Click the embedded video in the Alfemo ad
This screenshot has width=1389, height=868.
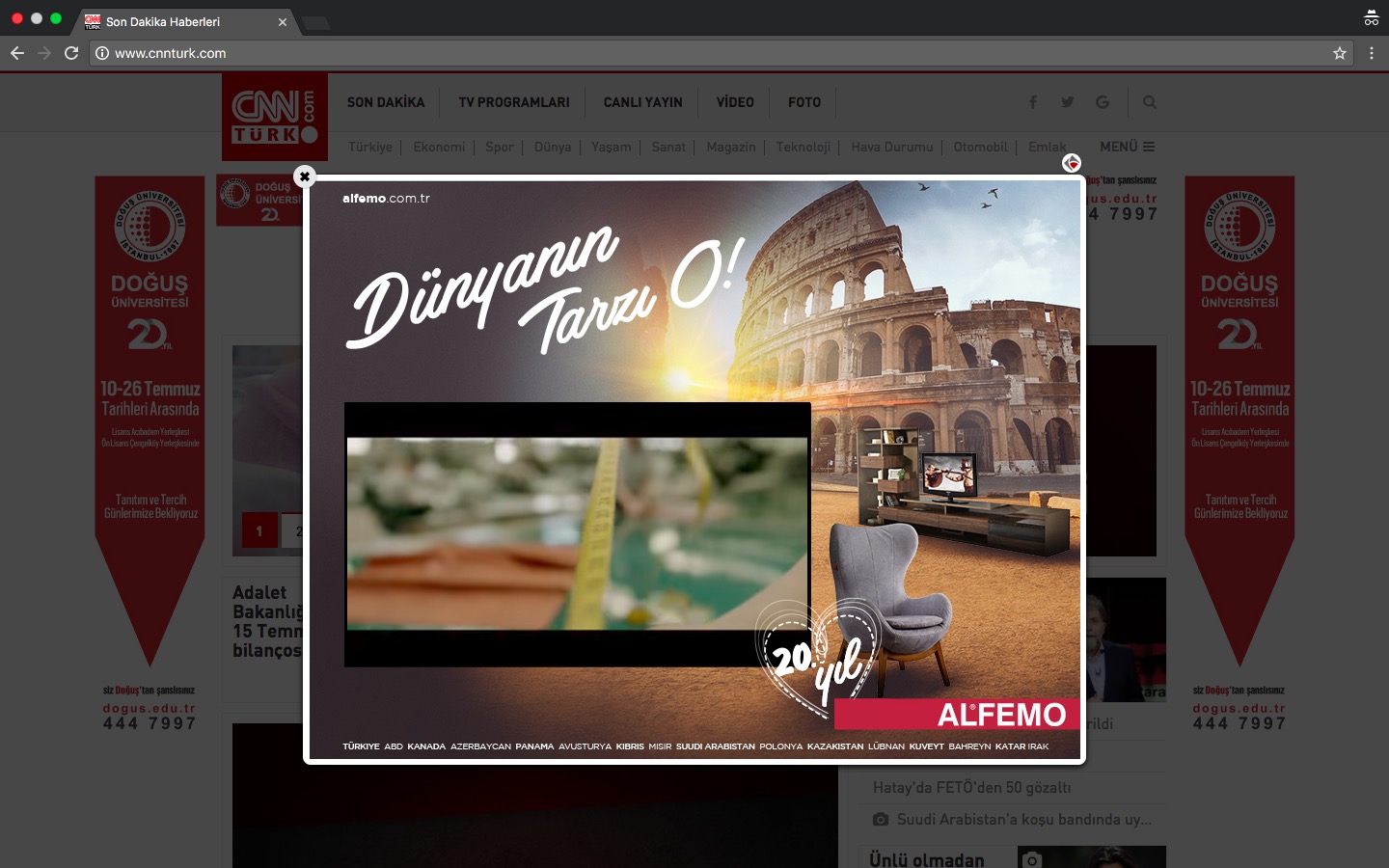click(577, 534)
